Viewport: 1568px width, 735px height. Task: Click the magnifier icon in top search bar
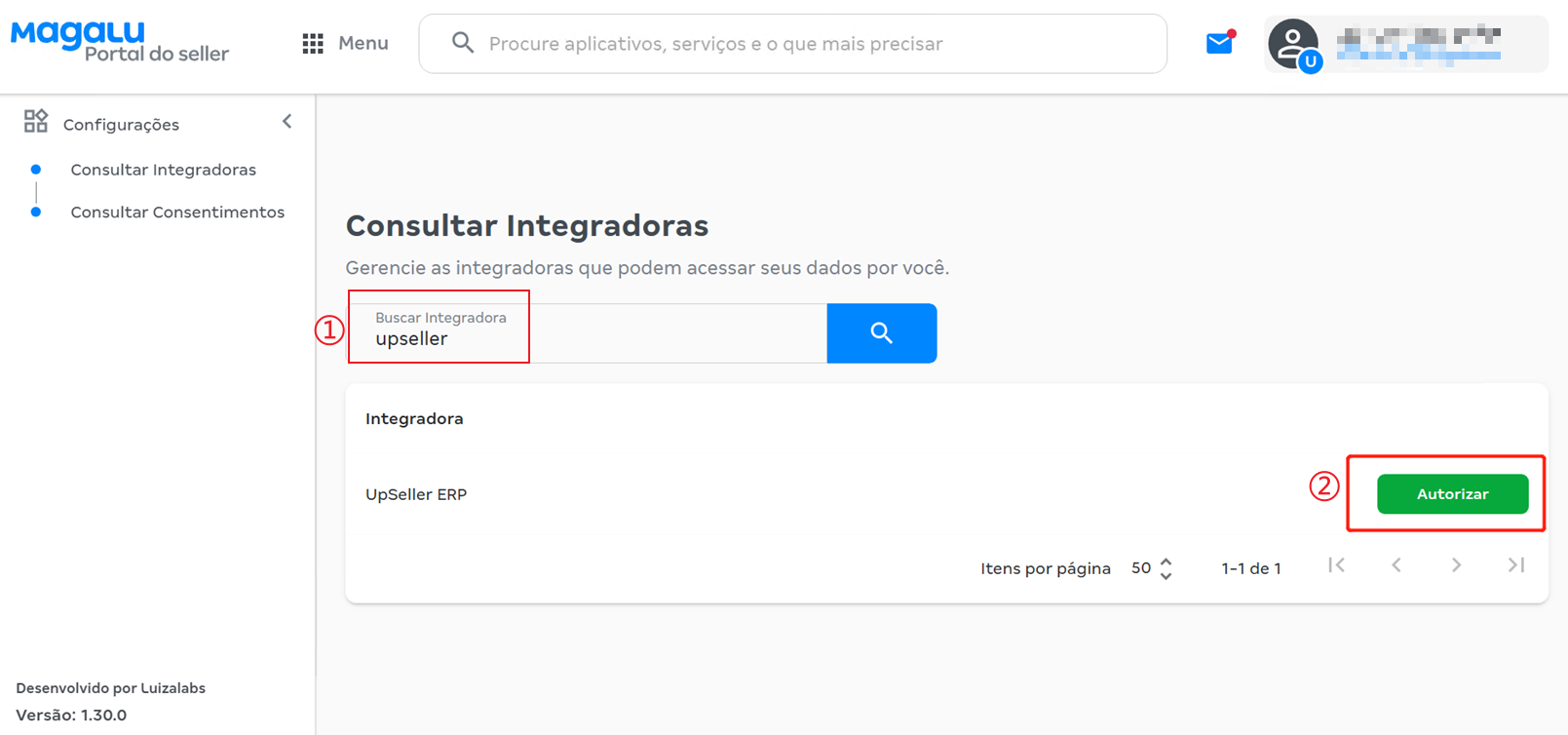coord(463,43)
